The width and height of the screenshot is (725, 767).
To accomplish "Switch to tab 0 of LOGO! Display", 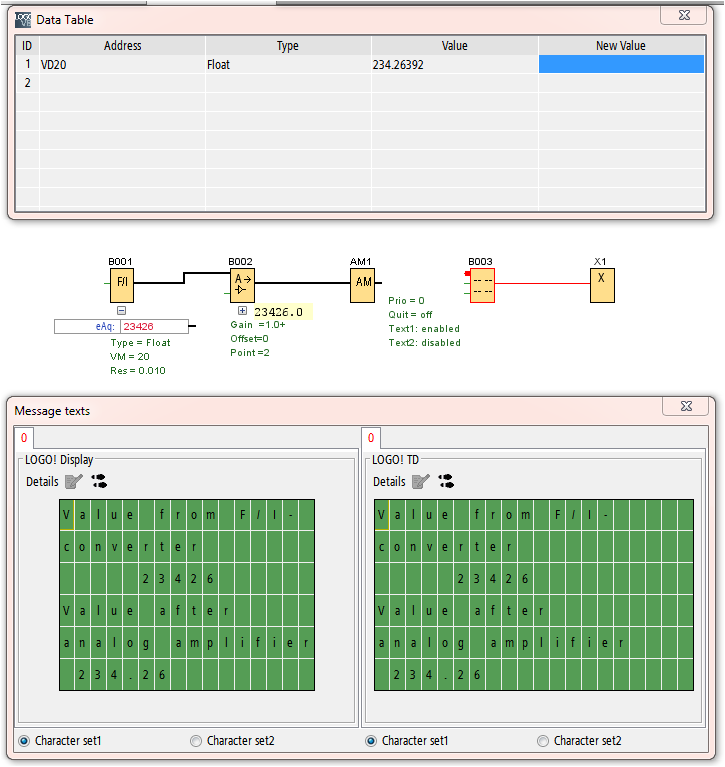I will 24,438.
